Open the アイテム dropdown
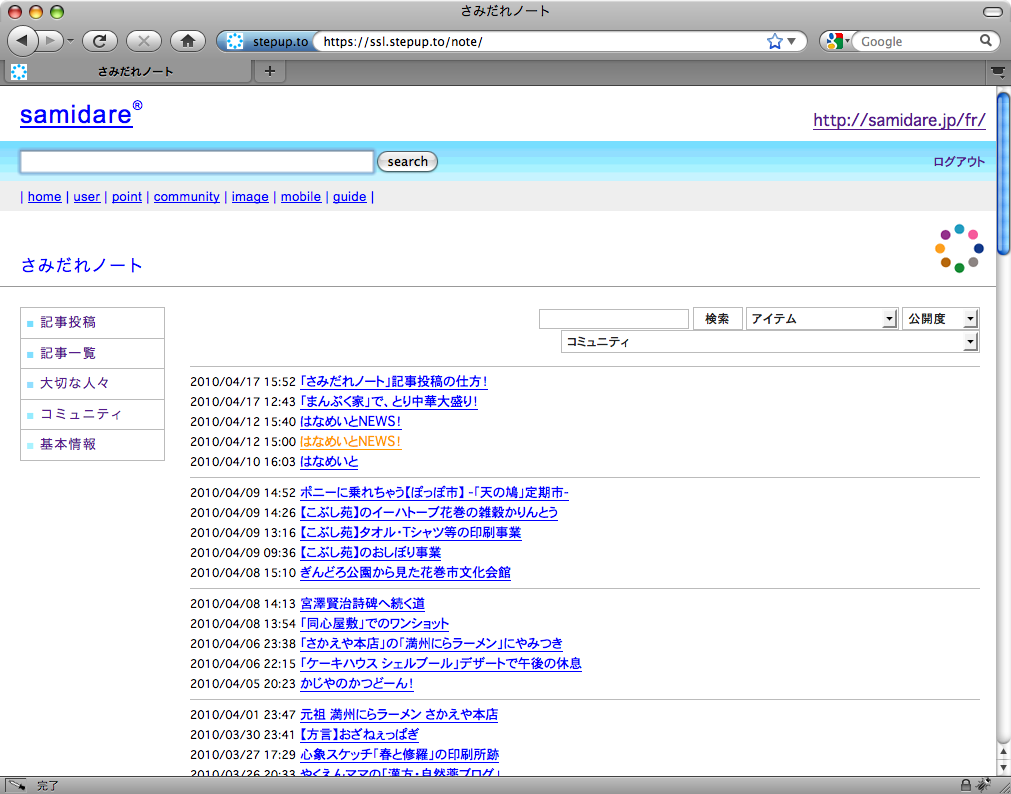 coord(821,319)
